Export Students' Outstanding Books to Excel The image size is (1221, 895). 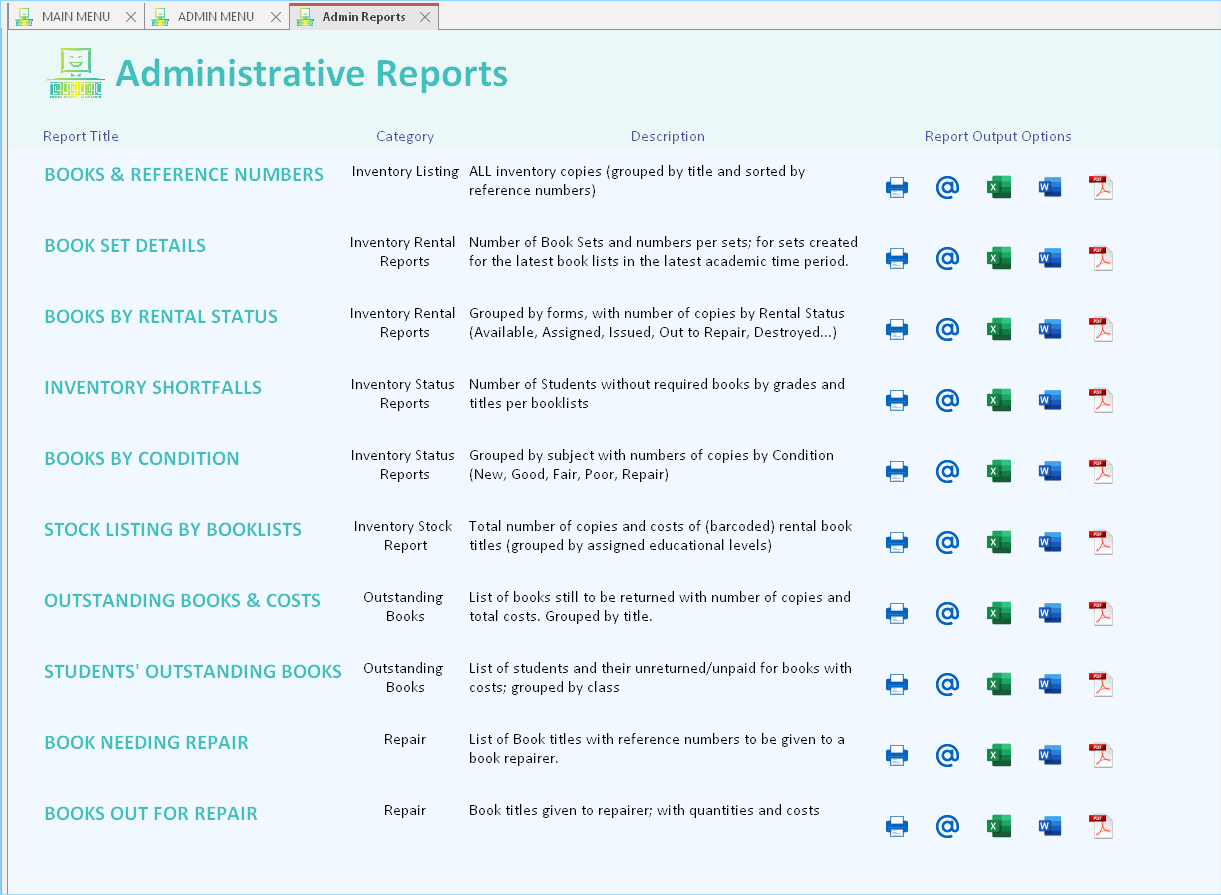[999, 684]
